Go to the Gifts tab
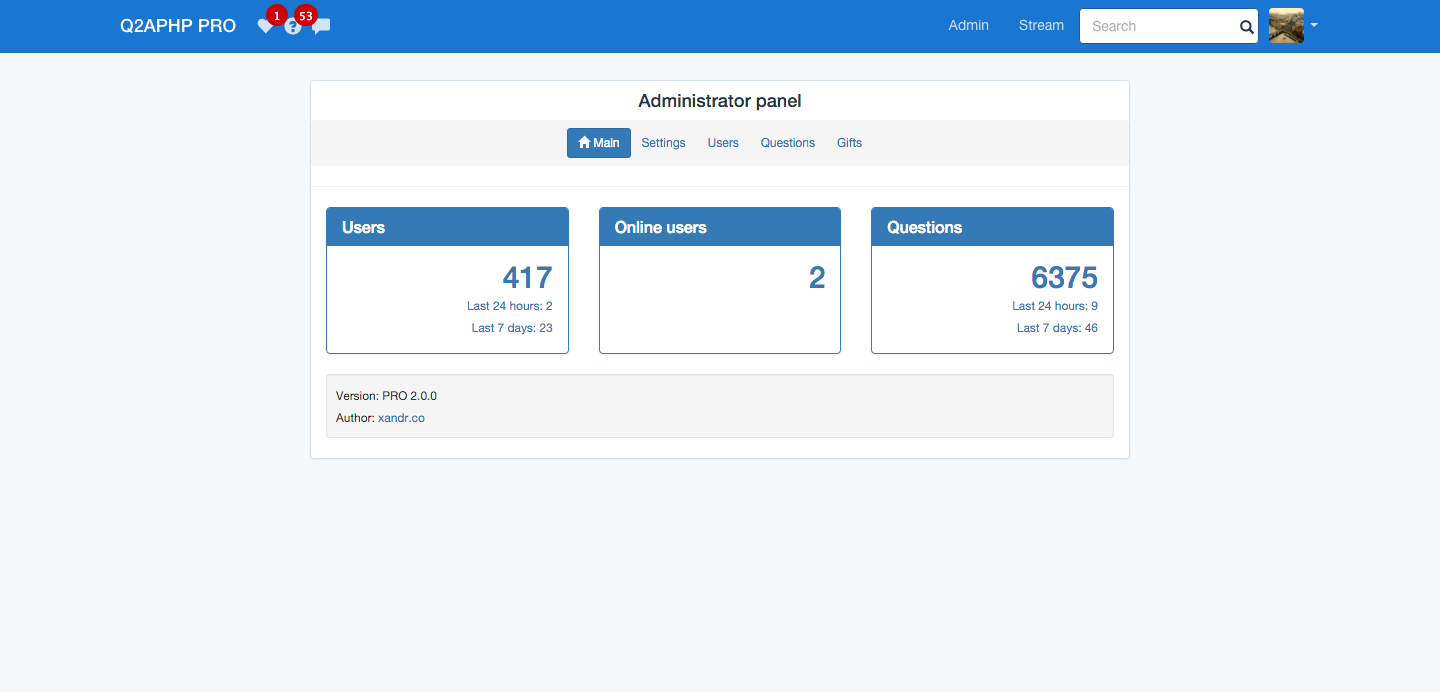This screenshot has height=692, width=1440. point(849,143)
